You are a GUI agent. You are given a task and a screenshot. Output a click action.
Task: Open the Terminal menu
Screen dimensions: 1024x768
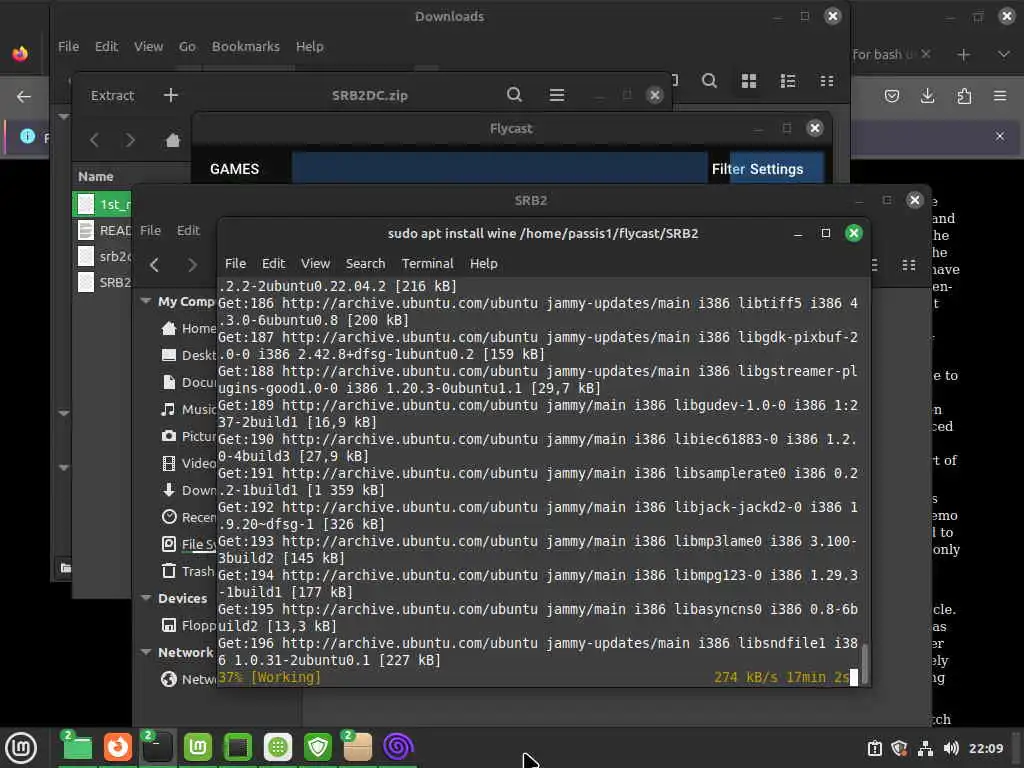click(427, 263)
